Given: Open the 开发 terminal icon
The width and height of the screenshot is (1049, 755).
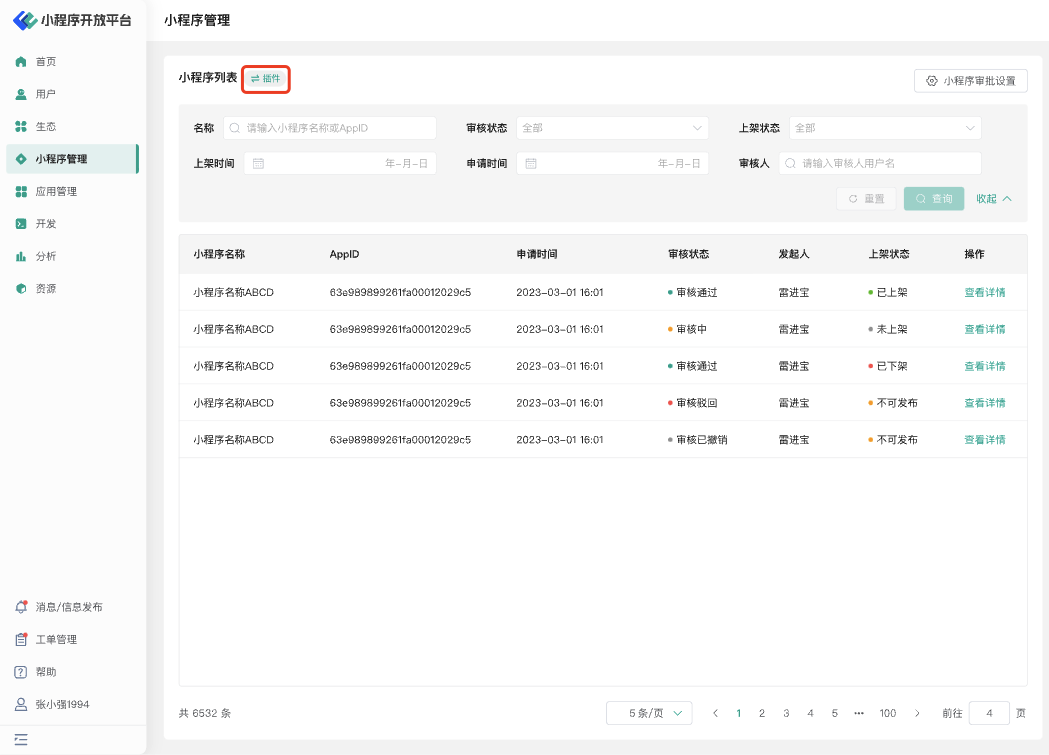Looking at the screenshot, I should [x=21, y=224].
